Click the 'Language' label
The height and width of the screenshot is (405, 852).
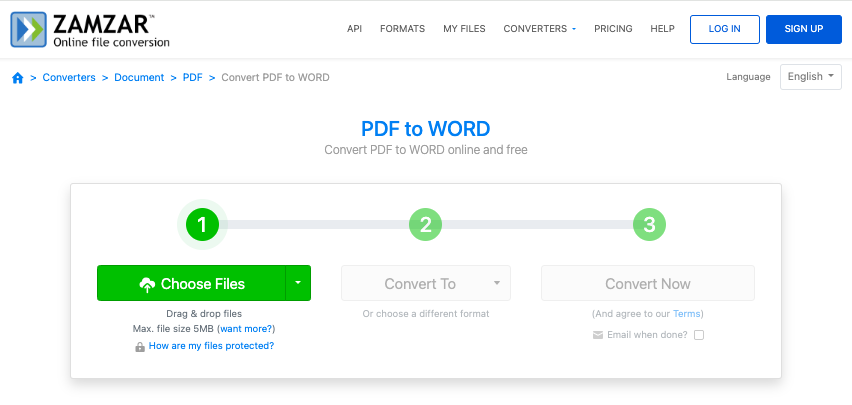pyautogui.click(x=748, y=77)
